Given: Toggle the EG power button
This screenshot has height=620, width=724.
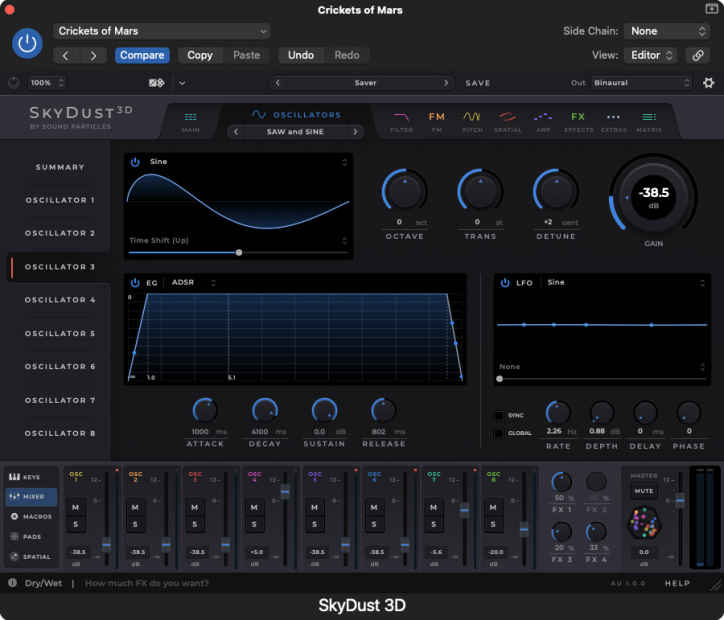Looking at the screenshot, I should (135, 283).
